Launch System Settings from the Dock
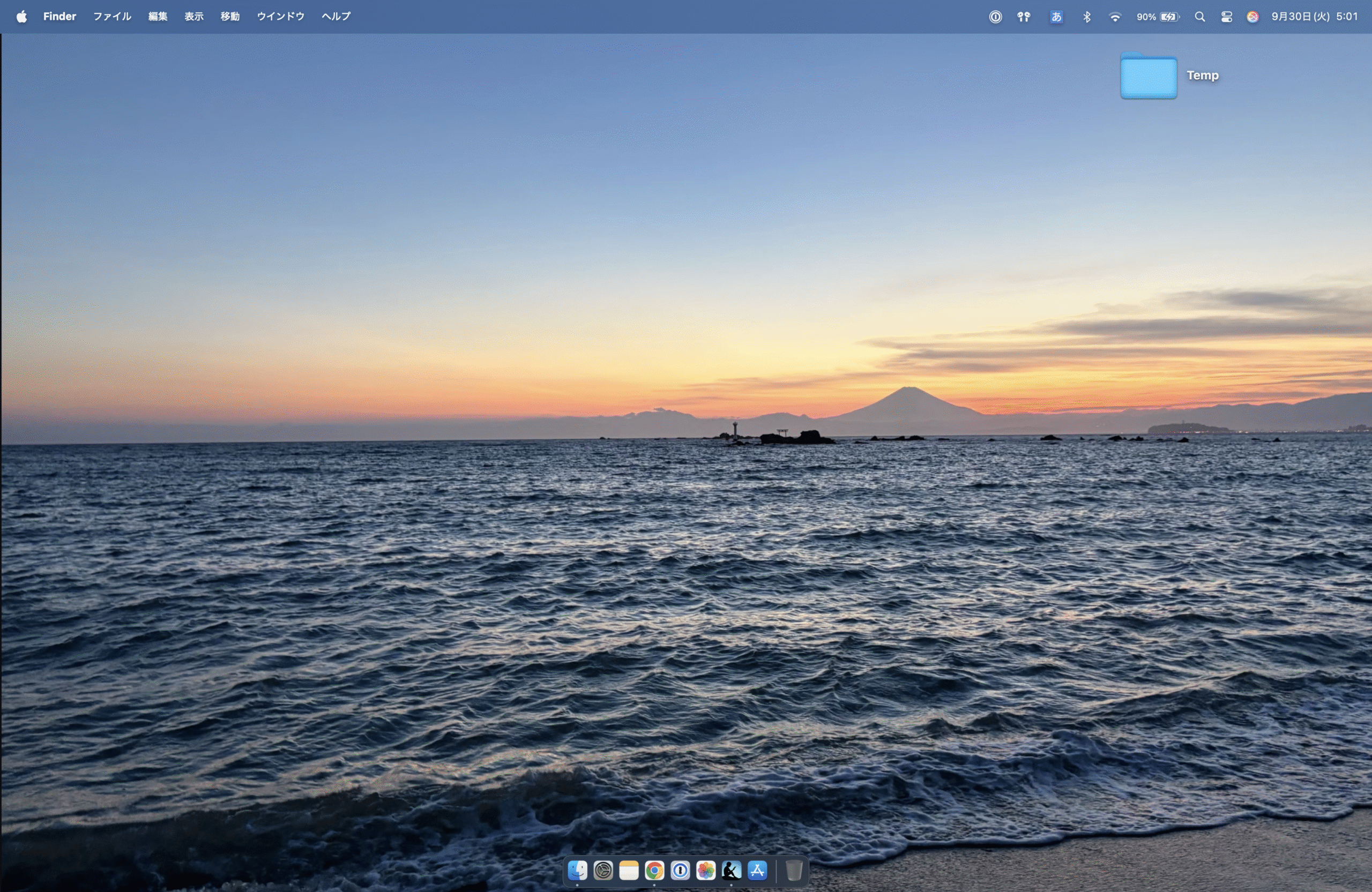 (603, 870)
